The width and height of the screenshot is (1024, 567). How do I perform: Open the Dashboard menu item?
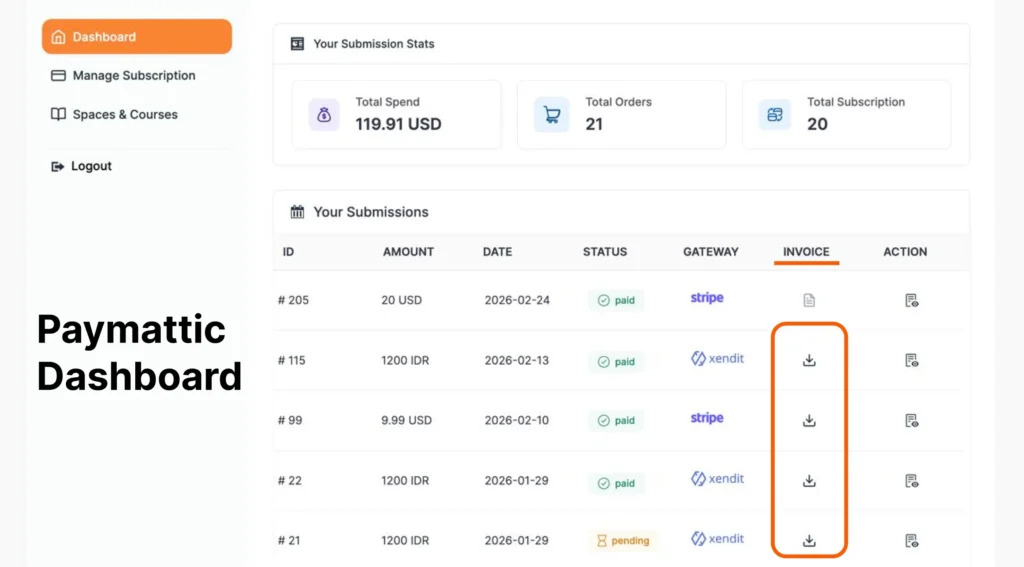(136, 37)
